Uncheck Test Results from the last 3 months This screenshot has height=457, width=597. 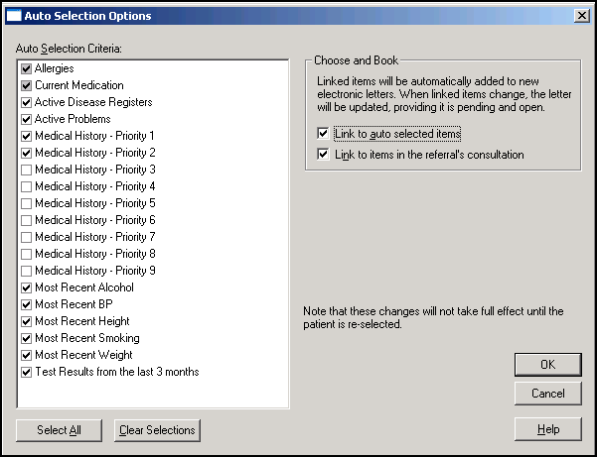pos(26,372)
